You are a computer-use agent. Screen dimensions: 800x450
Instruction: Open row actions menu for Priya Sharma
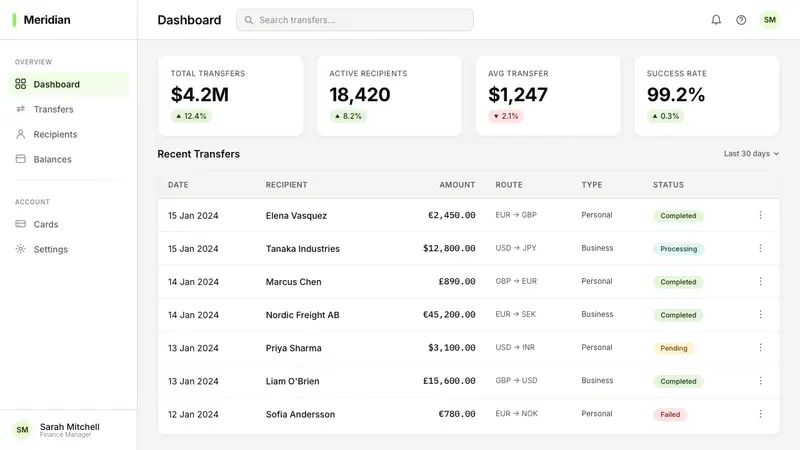click(760, 347)
